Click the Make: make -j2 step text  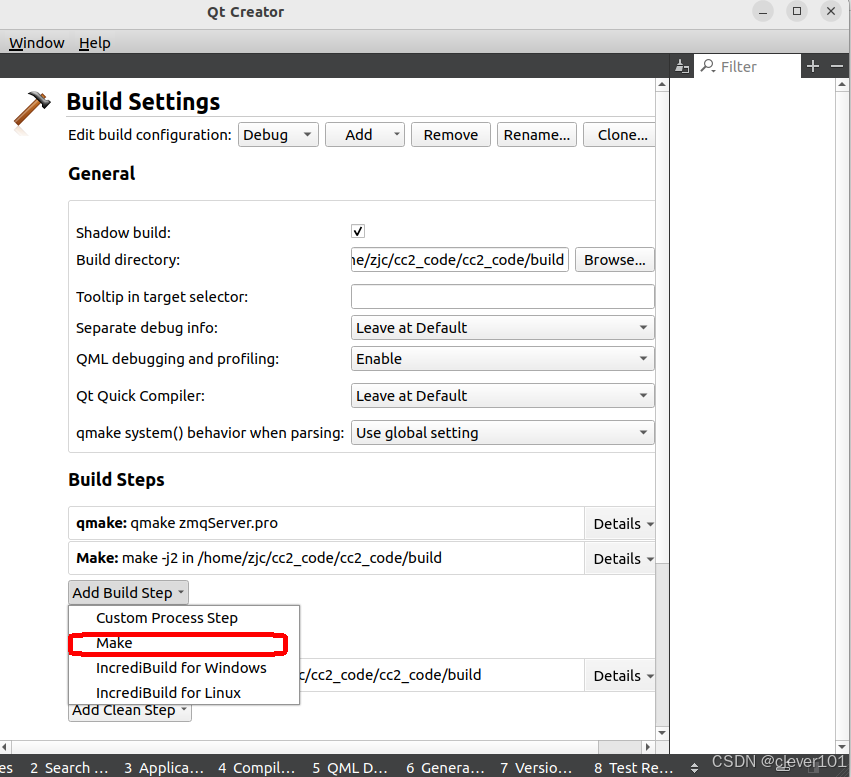pos(259,558)
